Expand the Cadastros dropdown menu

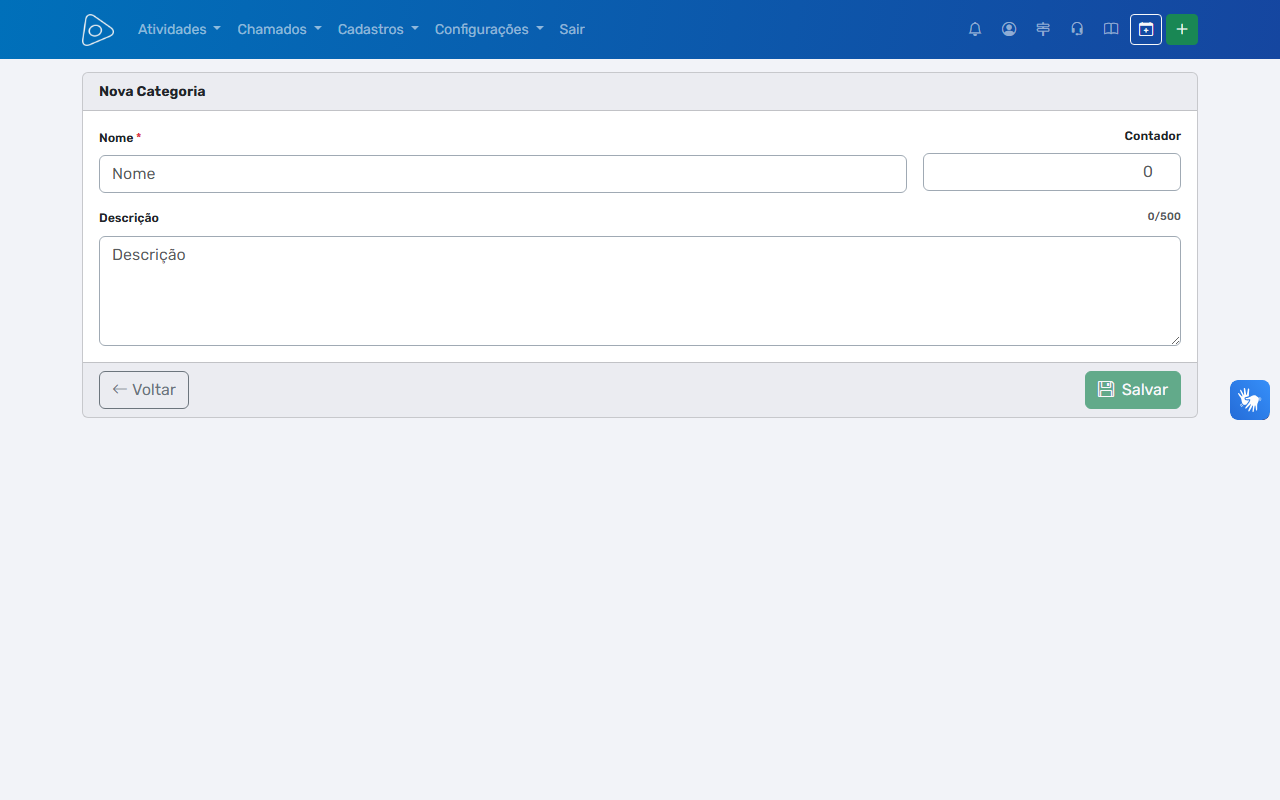pos(378,29)
